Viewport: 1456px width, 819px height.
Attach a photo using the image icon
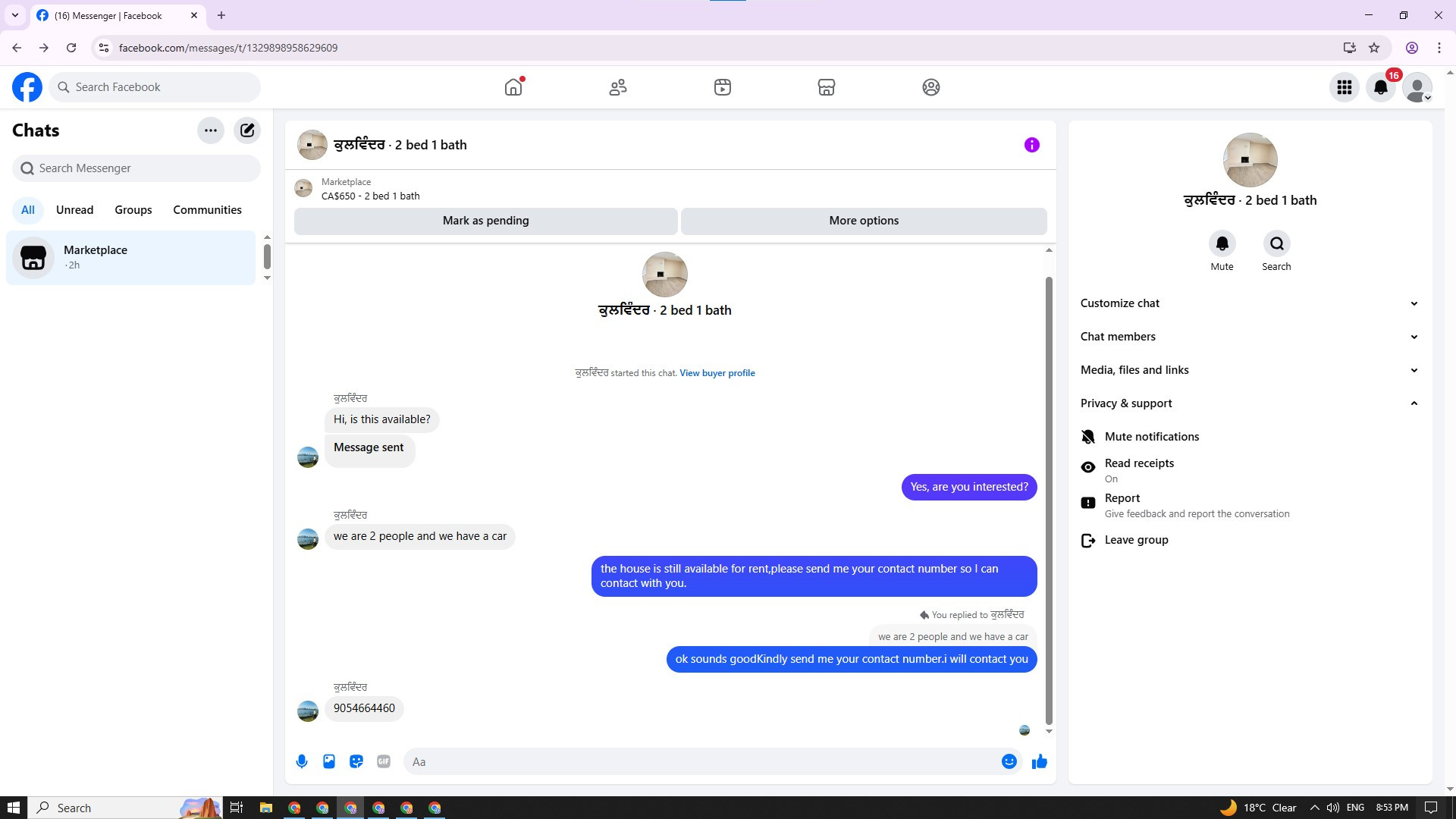pyautogui.click(x=329, y=761)
